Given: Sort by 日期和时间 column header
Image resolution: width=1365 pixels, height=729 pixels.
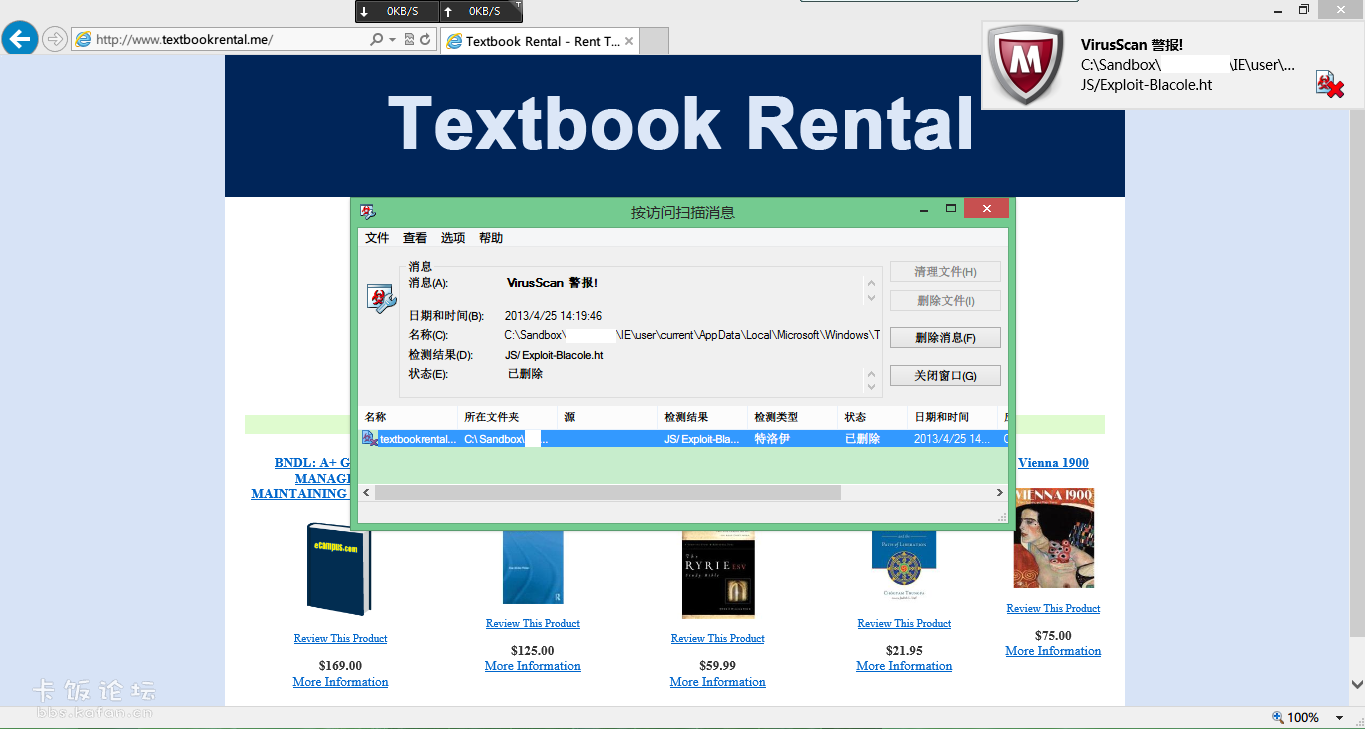Looking at the screenshot, I should [952, 417].
